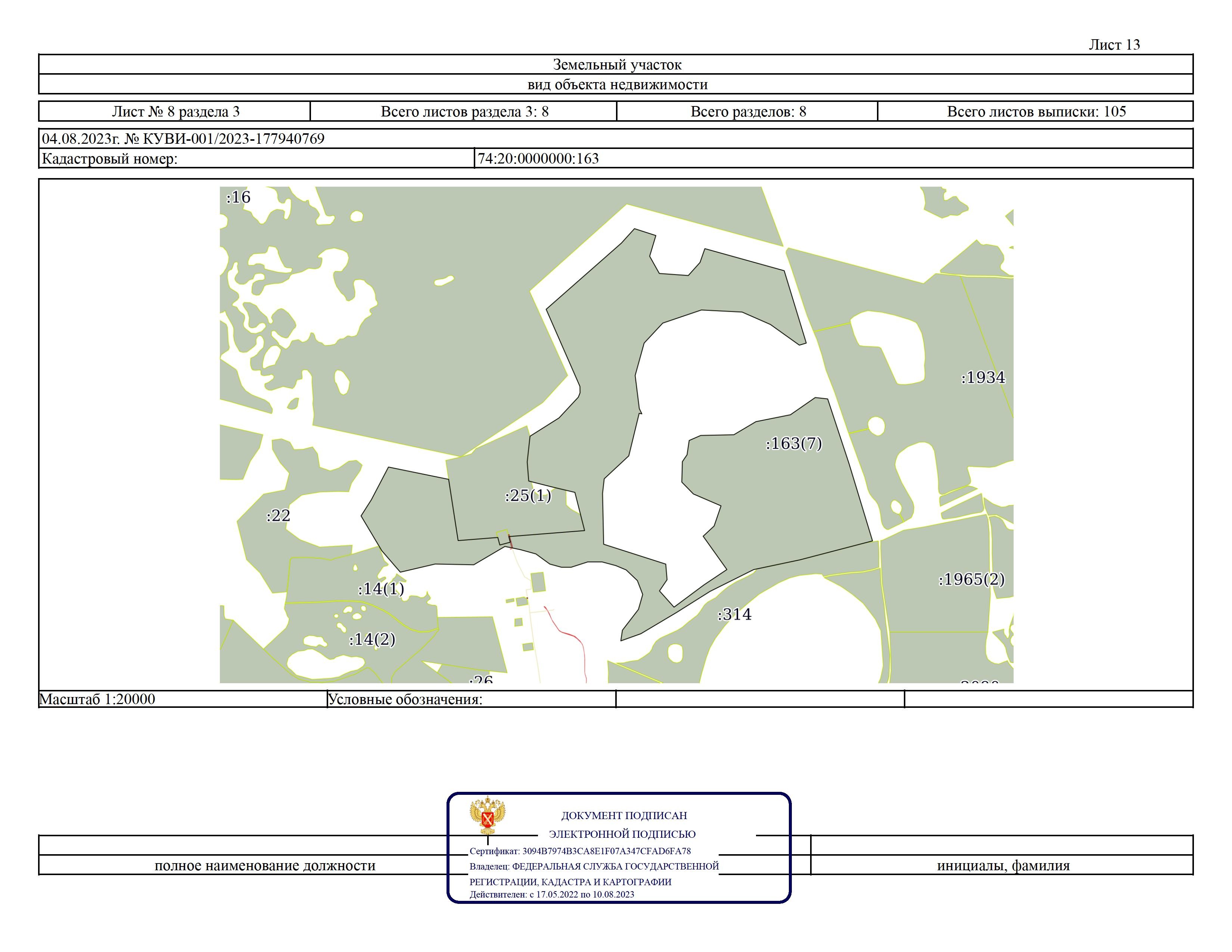This screenshot has width=1232, height=952.
Task: Click parcel label ':22' on the map
Action: click(x=278, y=516)
